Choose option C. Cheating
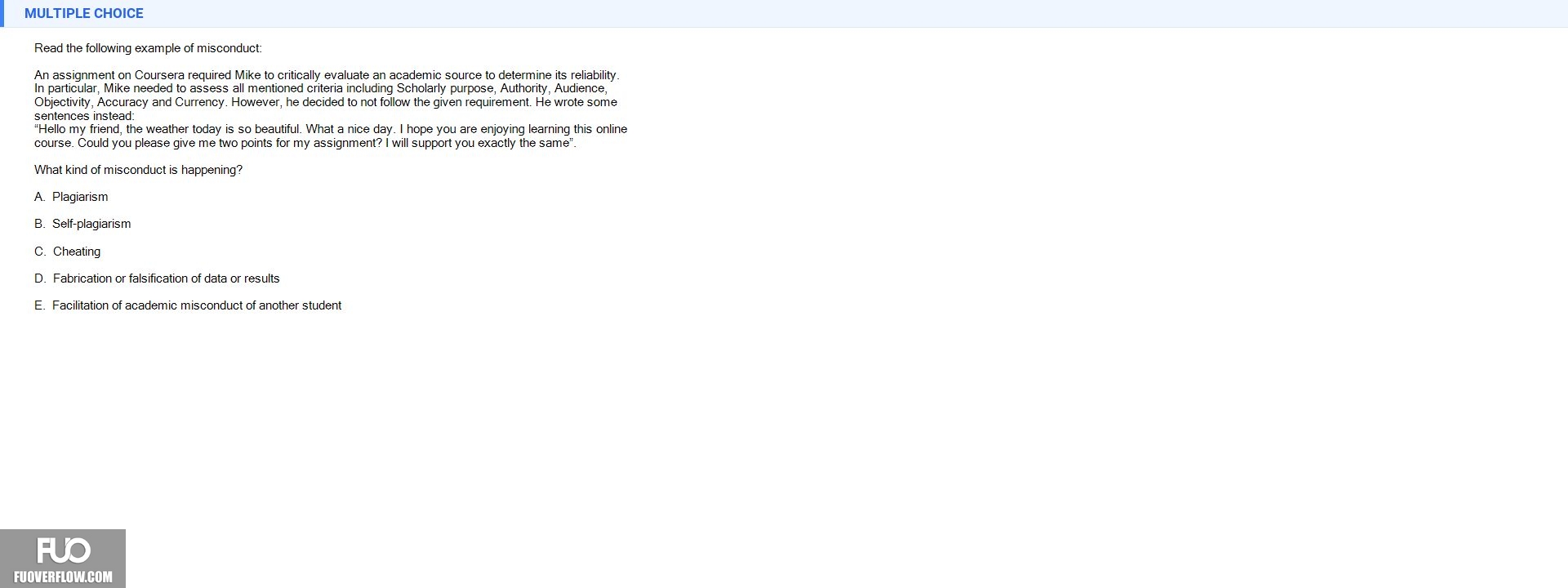 click(x=68, y=252)
